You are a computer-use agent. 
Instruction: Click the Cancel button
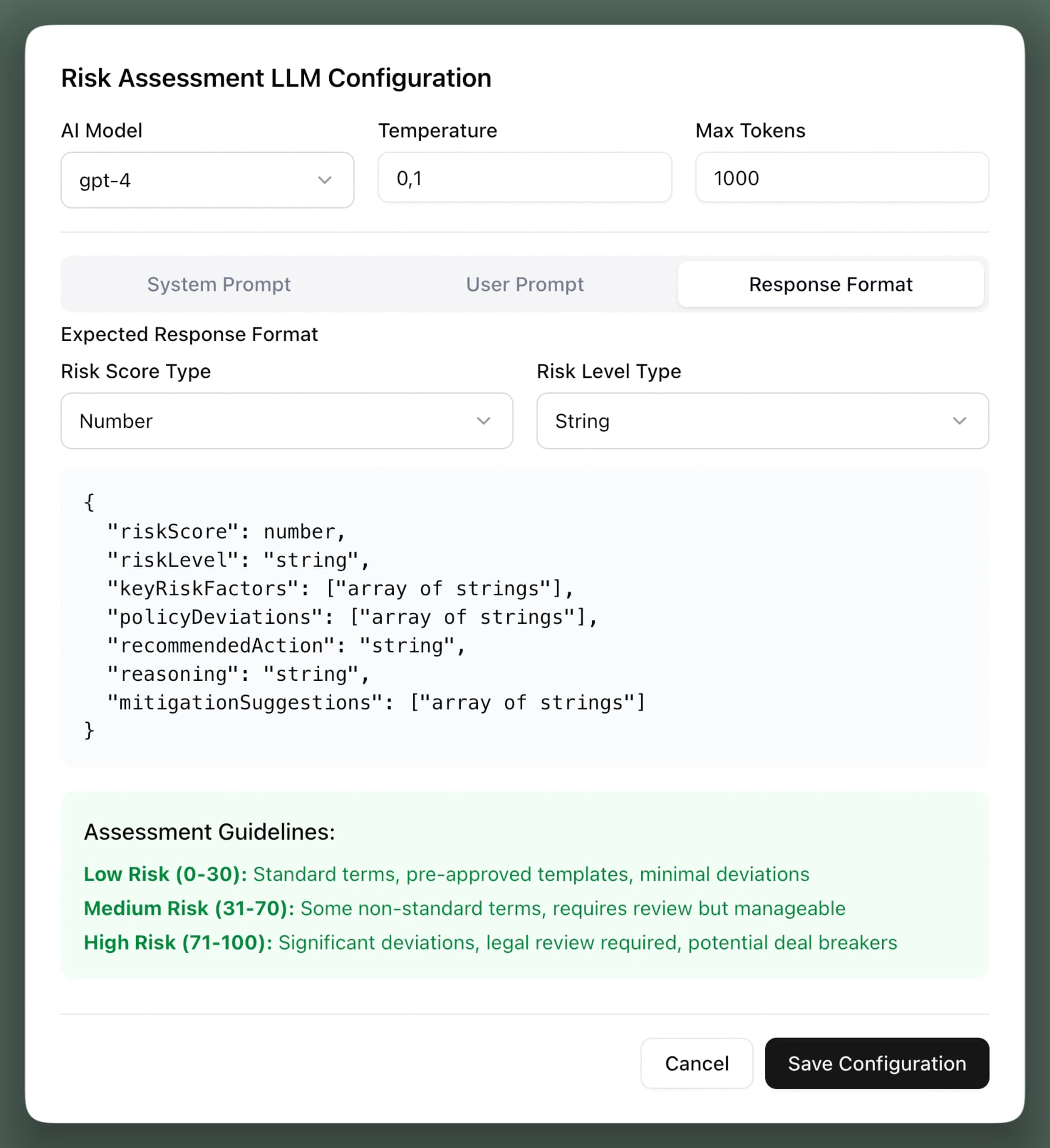click(x=697, y=1063)
